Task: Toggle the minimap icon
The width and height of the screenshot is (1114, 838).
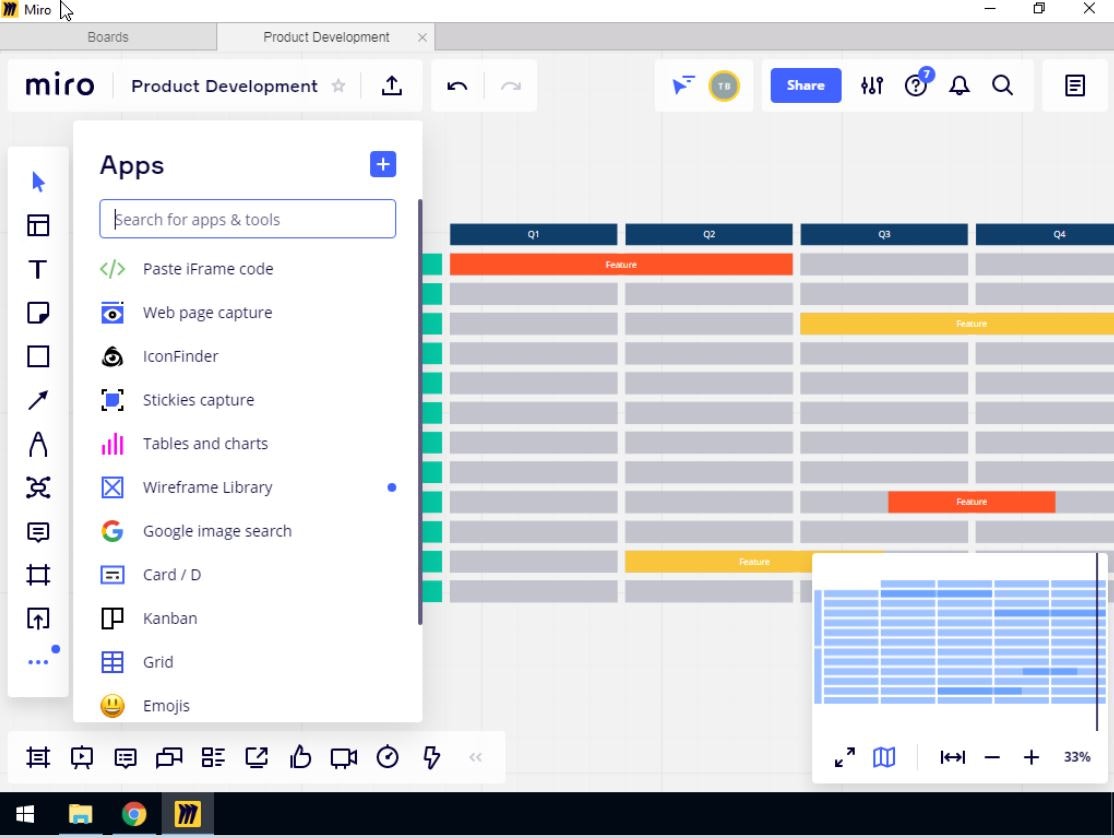Action: click(x=884, y=758)
